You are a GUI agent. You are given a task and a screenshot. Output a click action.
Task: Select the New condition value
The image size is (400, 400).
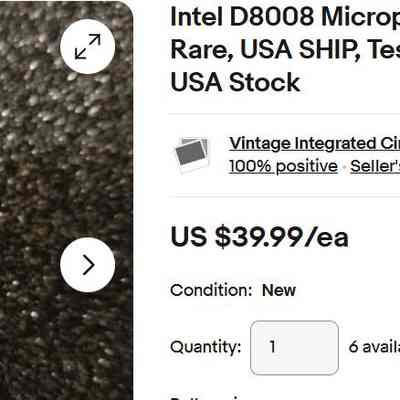[279, 290]
